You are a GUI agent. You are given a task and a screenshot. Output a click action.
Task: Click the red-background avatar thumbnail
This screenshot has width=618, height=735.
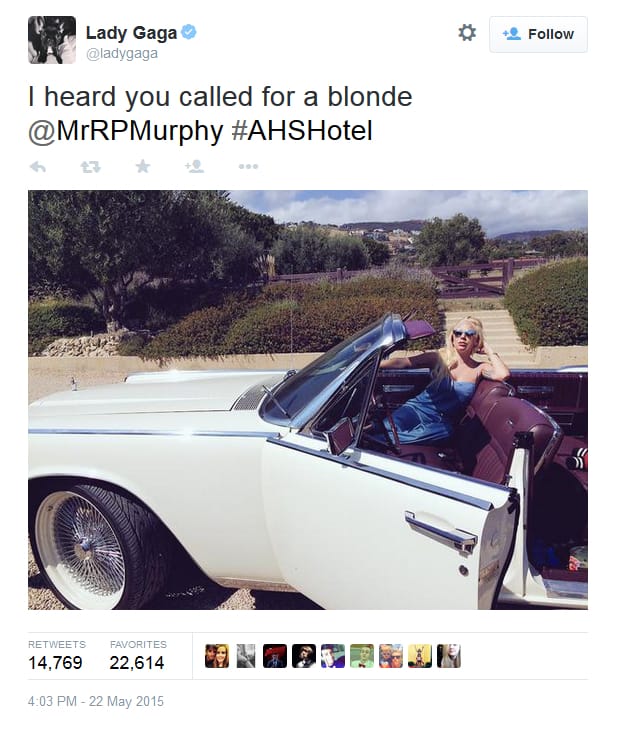275,656
